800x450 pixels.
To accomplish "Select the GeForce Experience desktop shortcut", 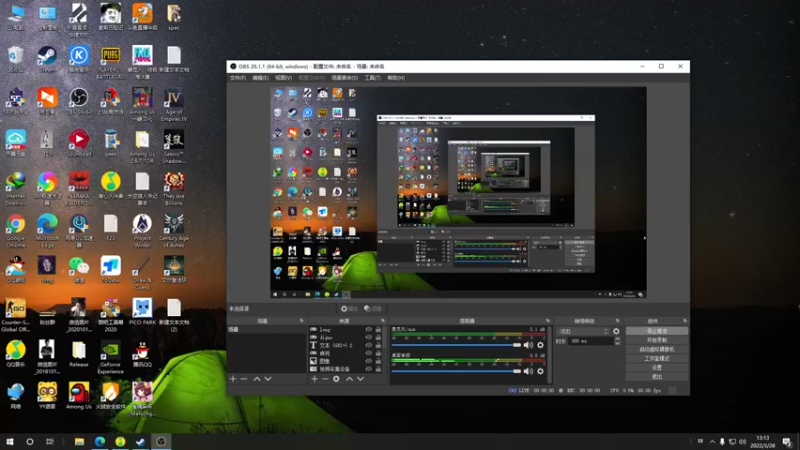I will (x=111, y=358).
